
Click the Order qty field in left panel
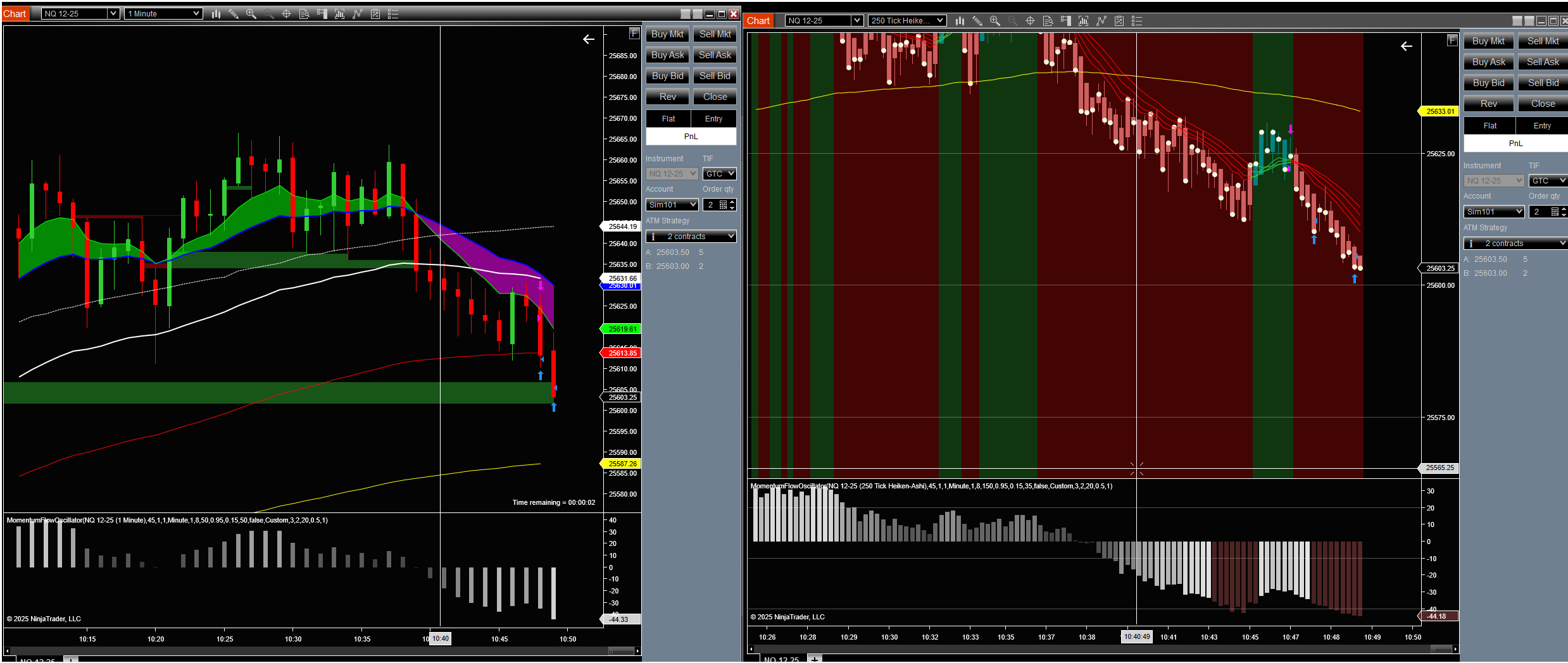pyautogui.click(x=713, y=205)
